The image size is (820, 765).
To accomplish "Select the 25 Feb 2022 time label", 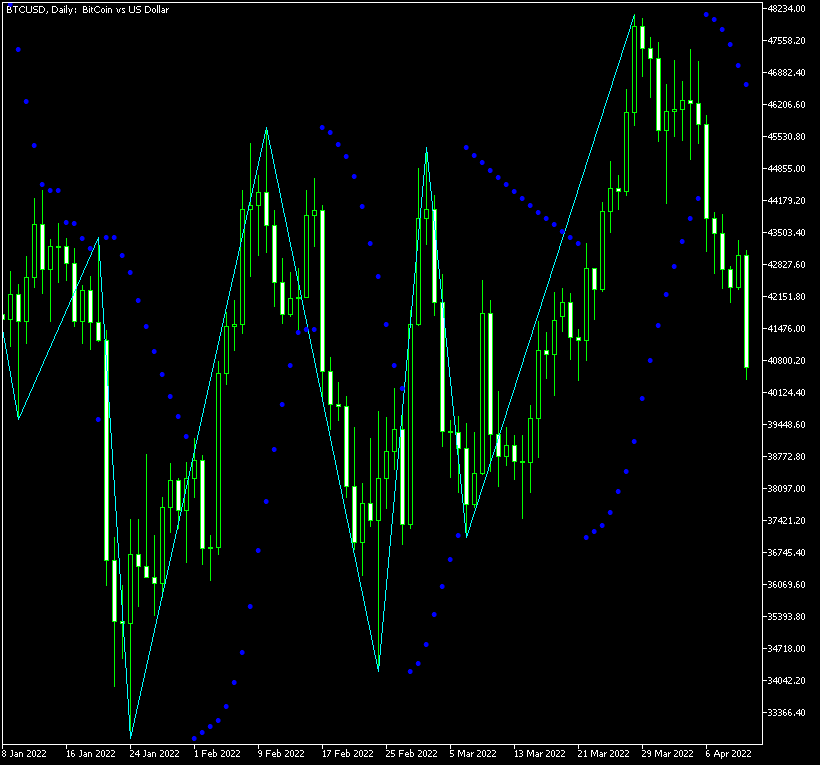I will point(412,753).
